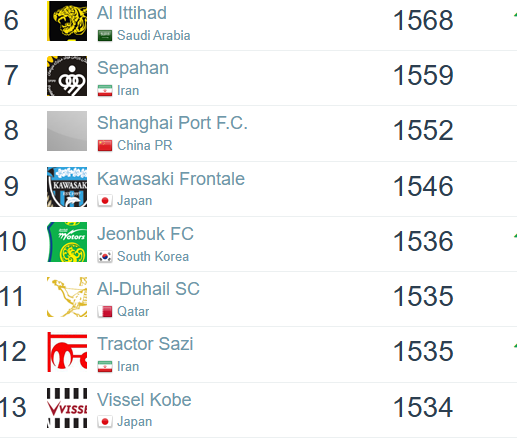Screen dimensions: 517x441
Task: Click the Kawasaki Frontale club badge
Action: click(67, 187)
